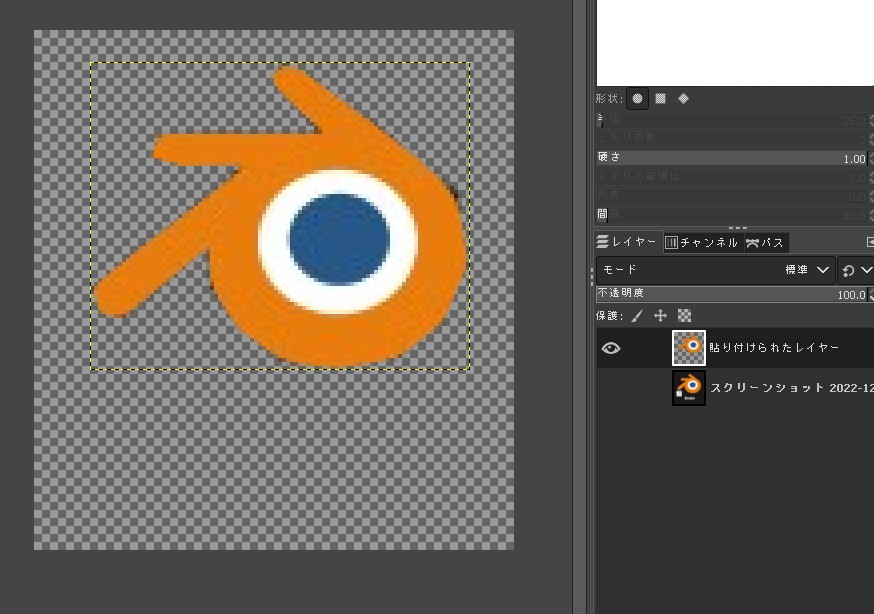Viewport: 874px width, 614px height.
Task: Click the white brush preview area
Action: pos(735,43)
